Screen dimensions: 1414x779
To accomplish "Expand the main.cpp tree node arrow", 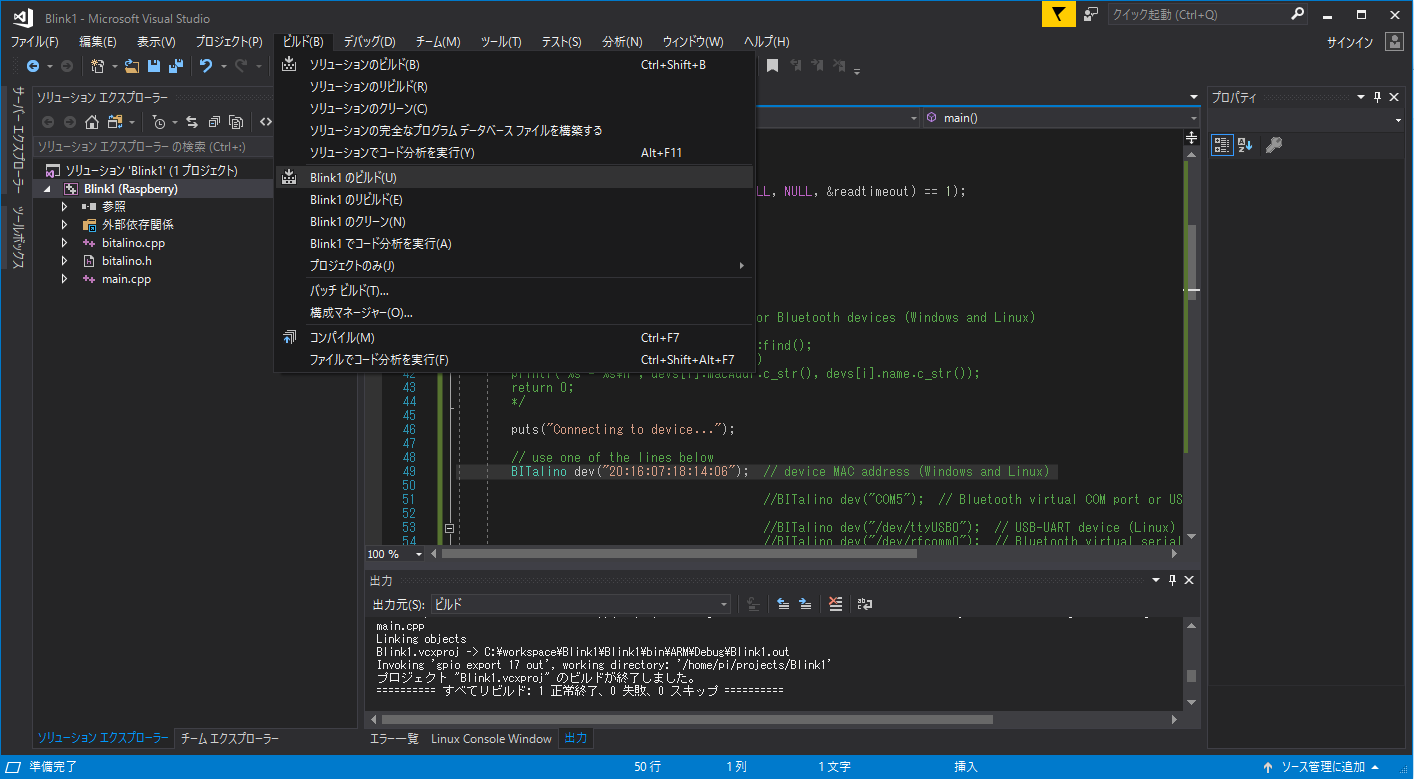I will (x=65, y=279).
